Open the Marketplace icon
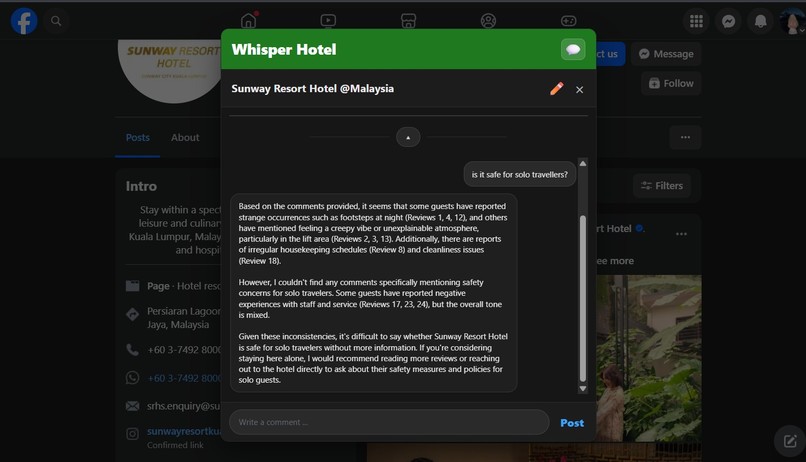The width and height of the screenshot is (806, 462). click(x=408, y=21)
